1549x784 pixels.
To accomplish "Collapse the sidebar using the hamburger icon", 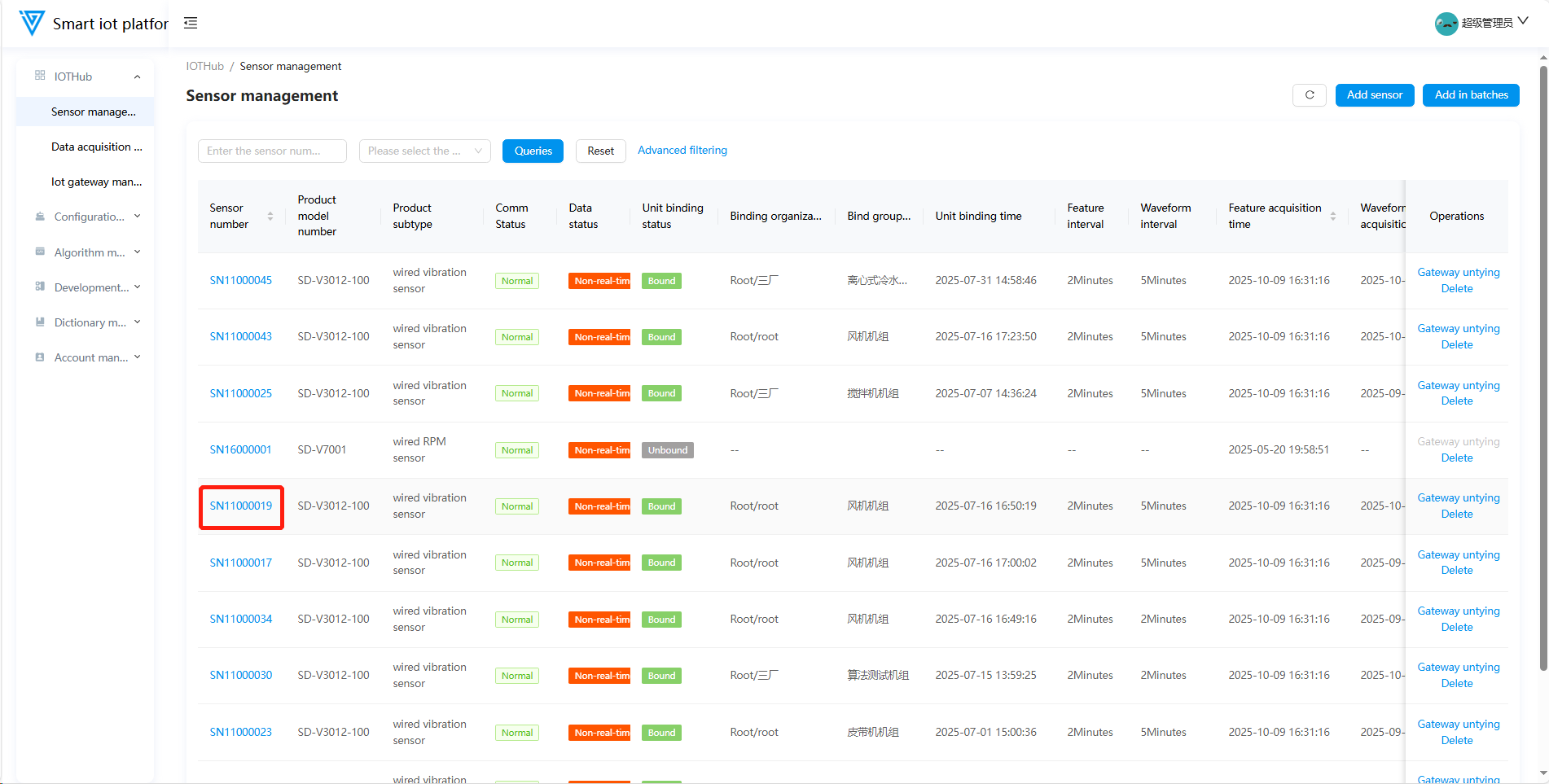I will point(191,23).
